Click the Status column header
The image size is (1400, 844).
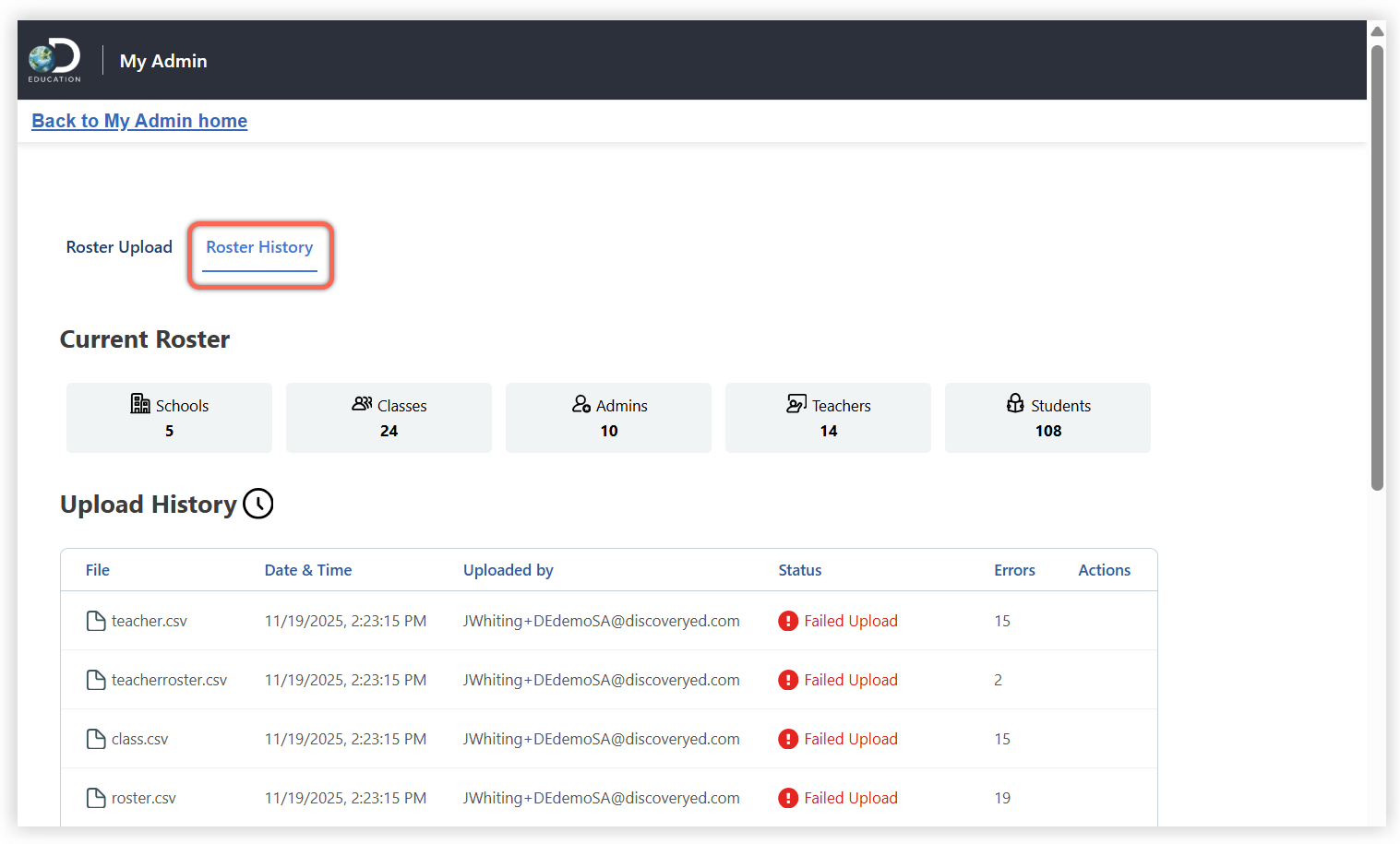[x=799, y=570]
